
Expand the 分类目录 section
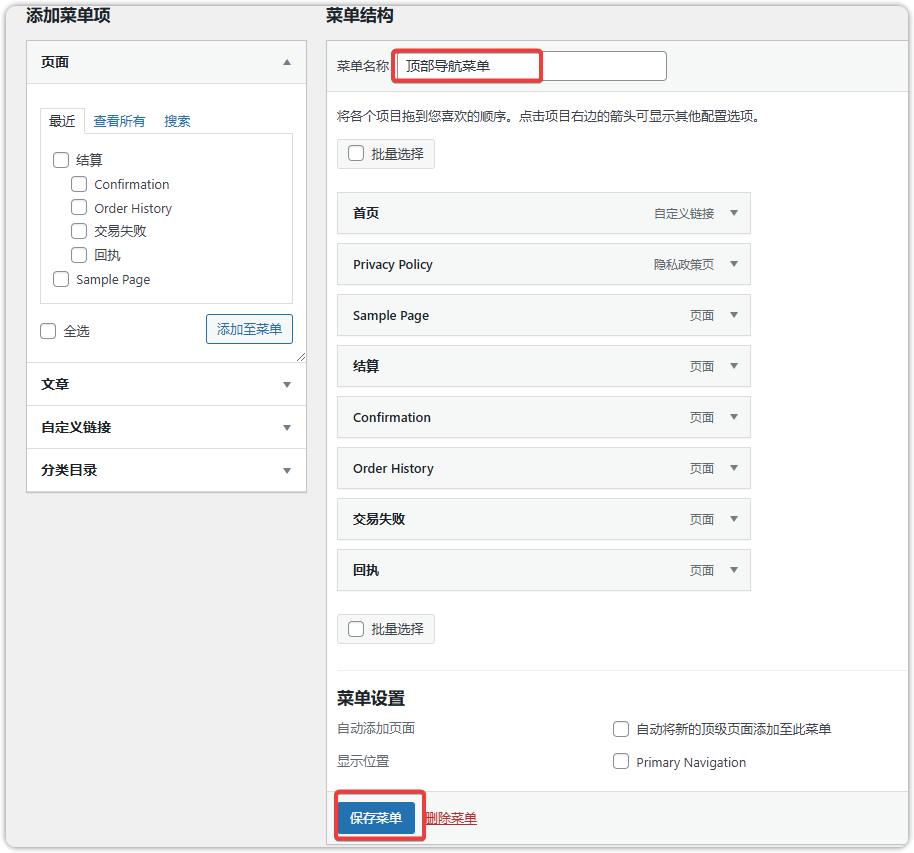(287, 471)
